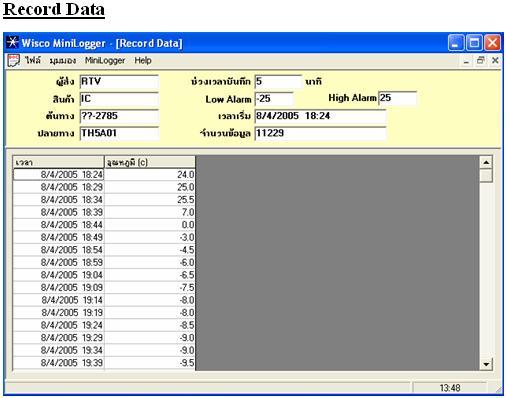The image size is (506, 398).
Task: Click the product field containing IC
Action: [x=119, y=99]
